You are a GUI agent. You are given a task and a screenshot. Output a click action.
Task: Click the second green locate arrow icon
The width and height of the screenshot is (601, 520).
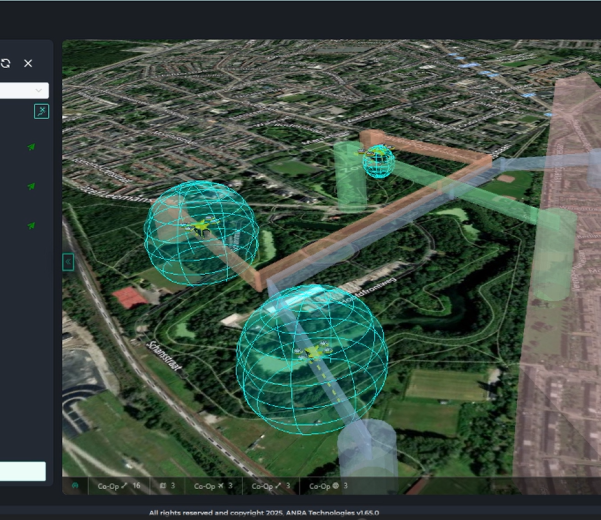[32, 186]
